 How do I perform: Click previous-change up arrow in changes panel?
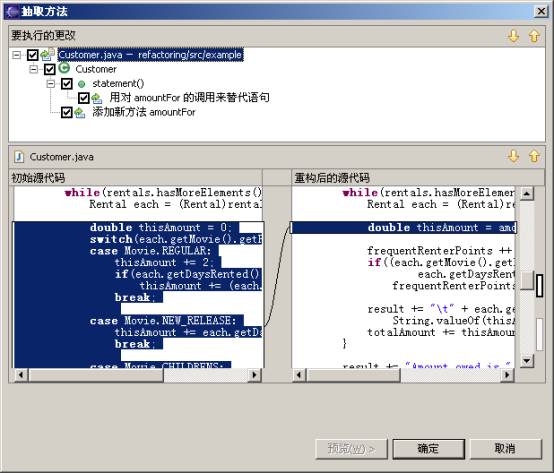[x=534, y=36]
